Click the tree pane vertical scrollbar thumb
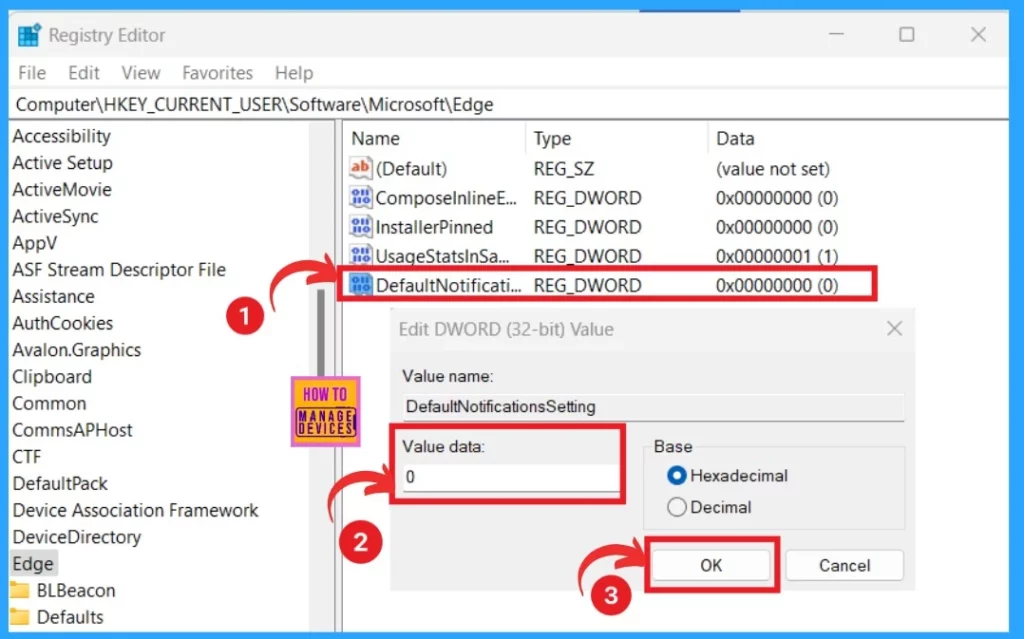 point(321,333)
